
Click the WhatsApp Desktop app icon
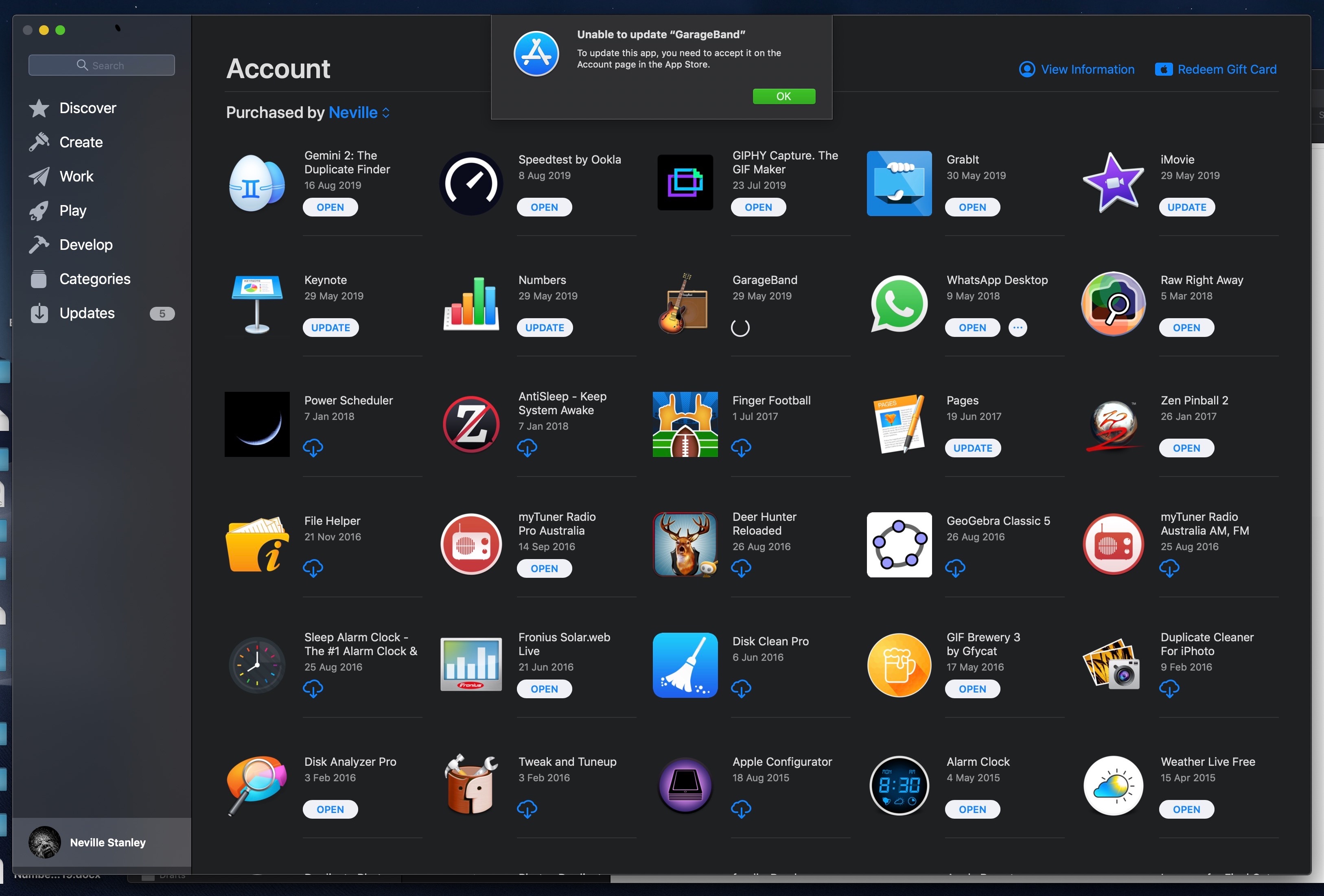(898, 304)
